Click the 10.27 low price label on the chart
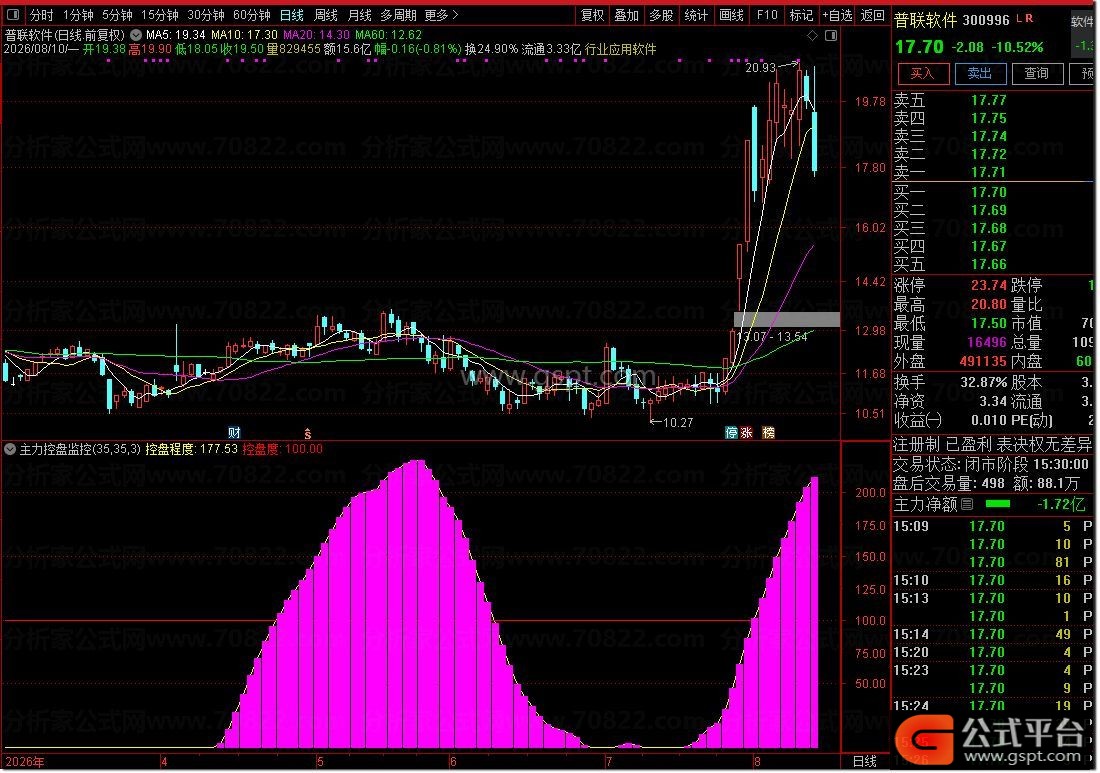 pos(678,422)
